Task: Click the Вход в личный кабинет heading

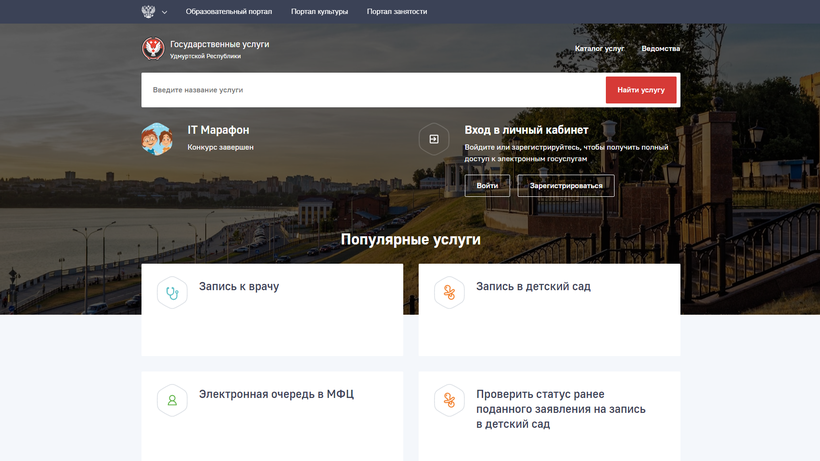Action: (526, 130)
